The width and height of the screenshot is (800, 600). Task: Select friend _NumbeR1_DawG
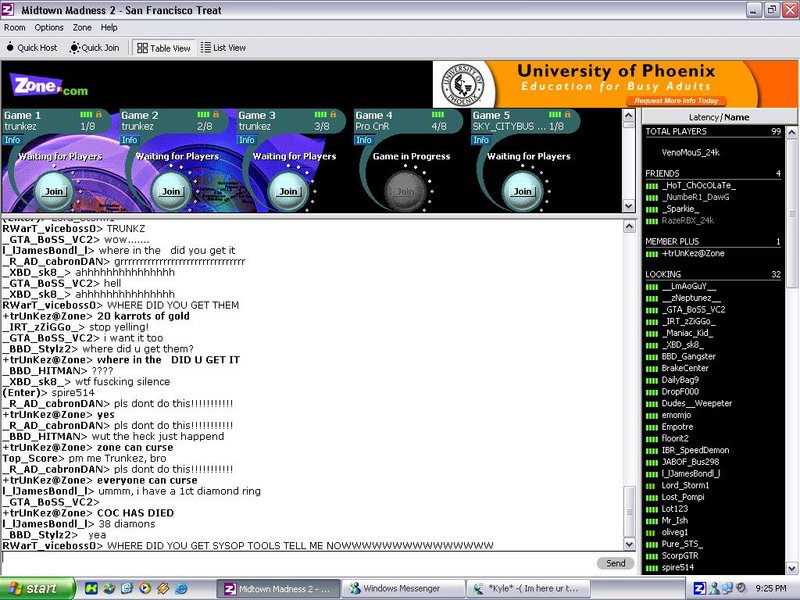695,197
